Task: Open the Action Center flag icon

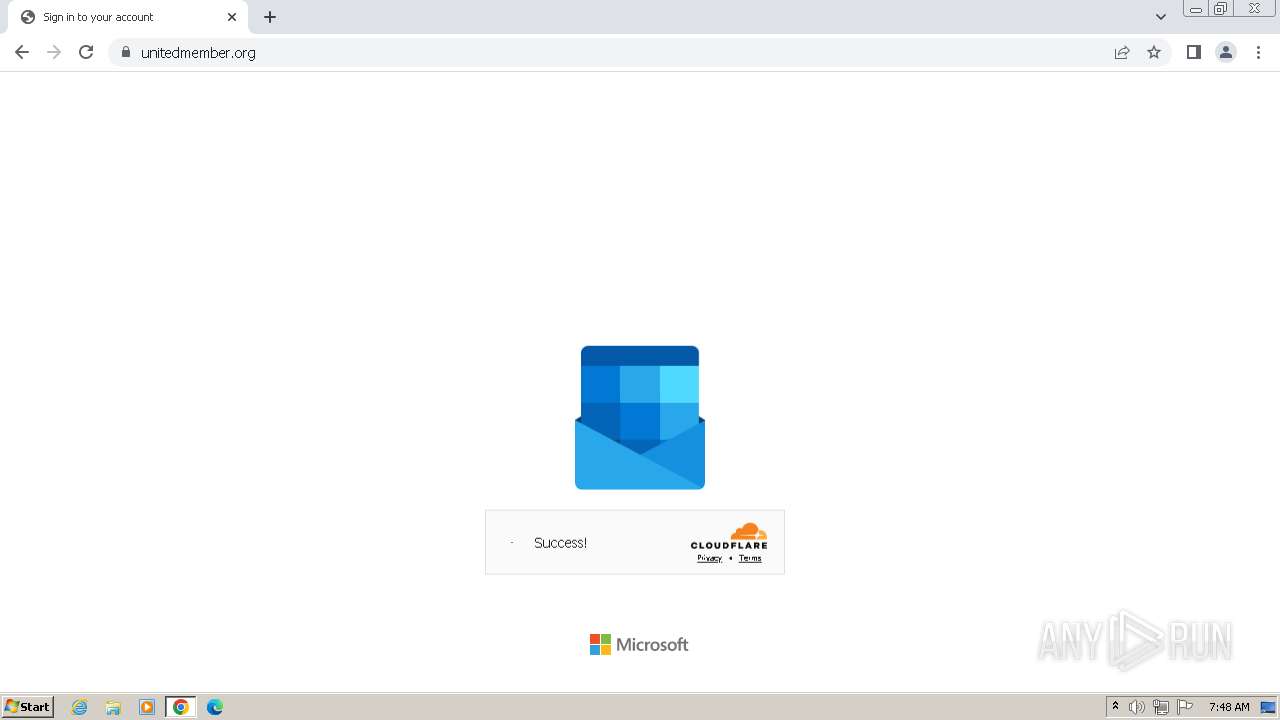Action: pos(1185,707)
